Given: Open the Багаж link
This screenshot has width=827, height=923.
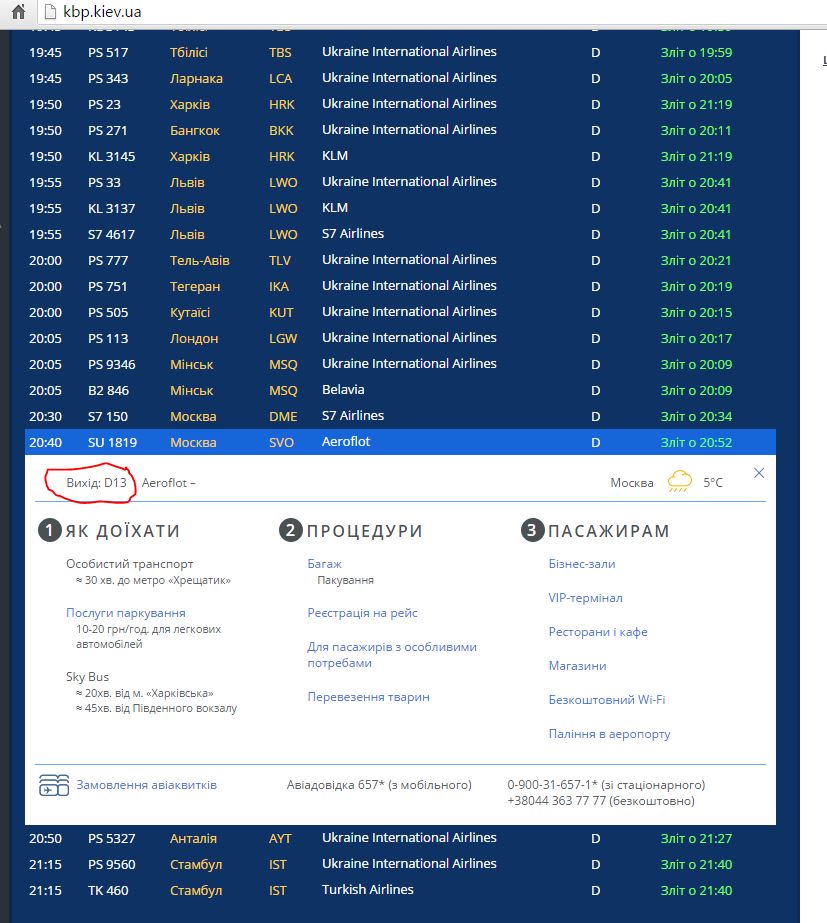Looking at the screenshot, I should 324,564.
